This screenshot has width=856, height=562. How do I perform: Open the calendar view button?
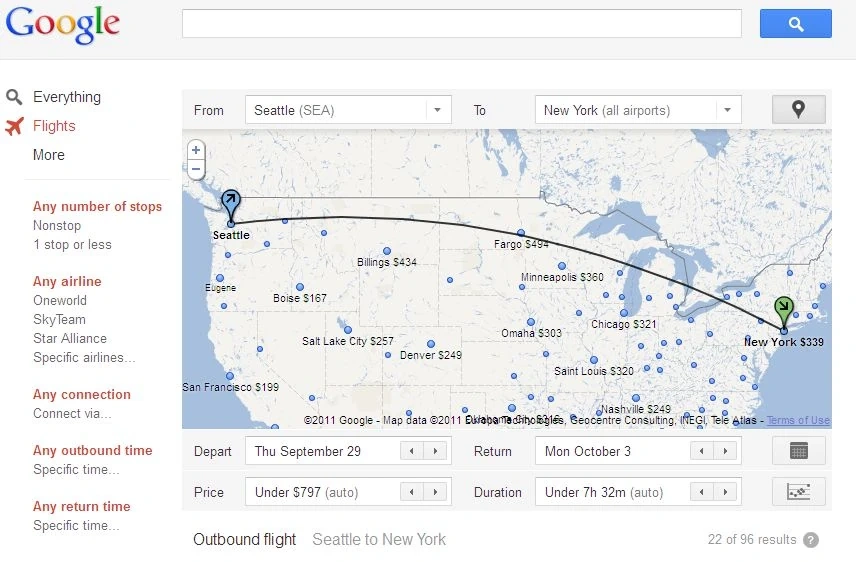(798, 451)
